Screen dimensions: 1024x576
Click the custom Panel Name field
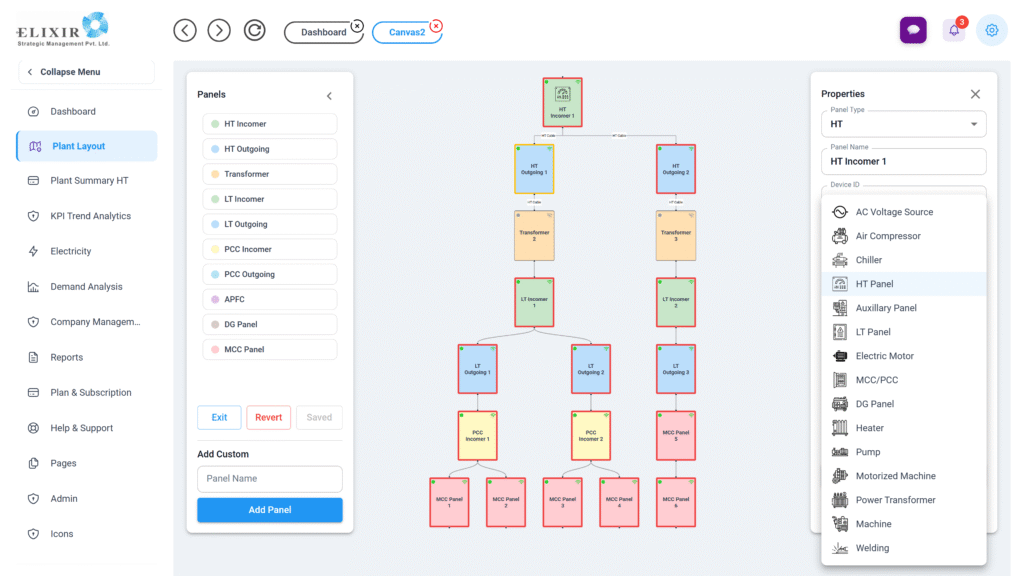269,478
